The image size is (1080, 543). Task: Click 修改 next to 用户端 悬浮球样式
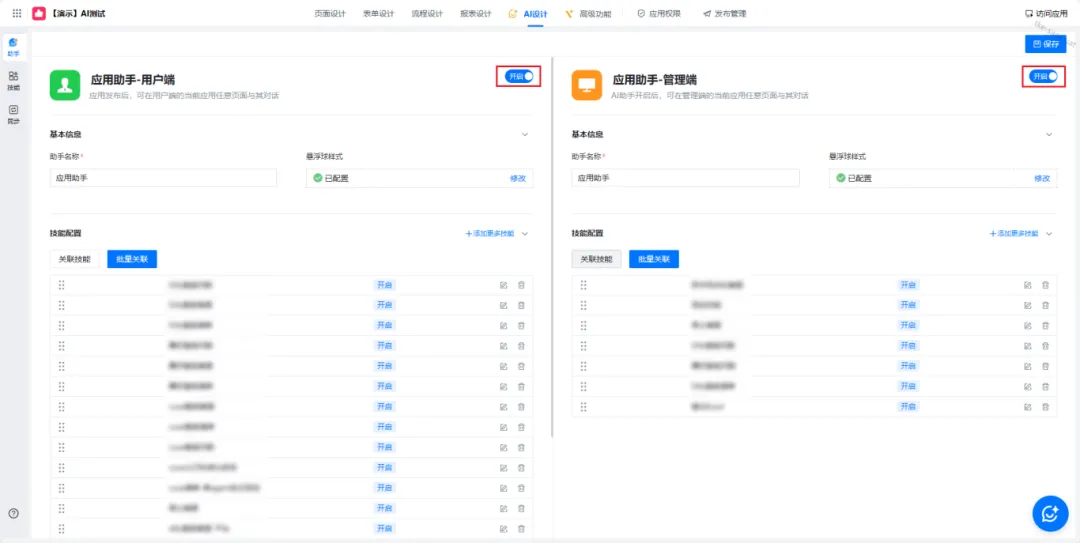coord(517,178)
